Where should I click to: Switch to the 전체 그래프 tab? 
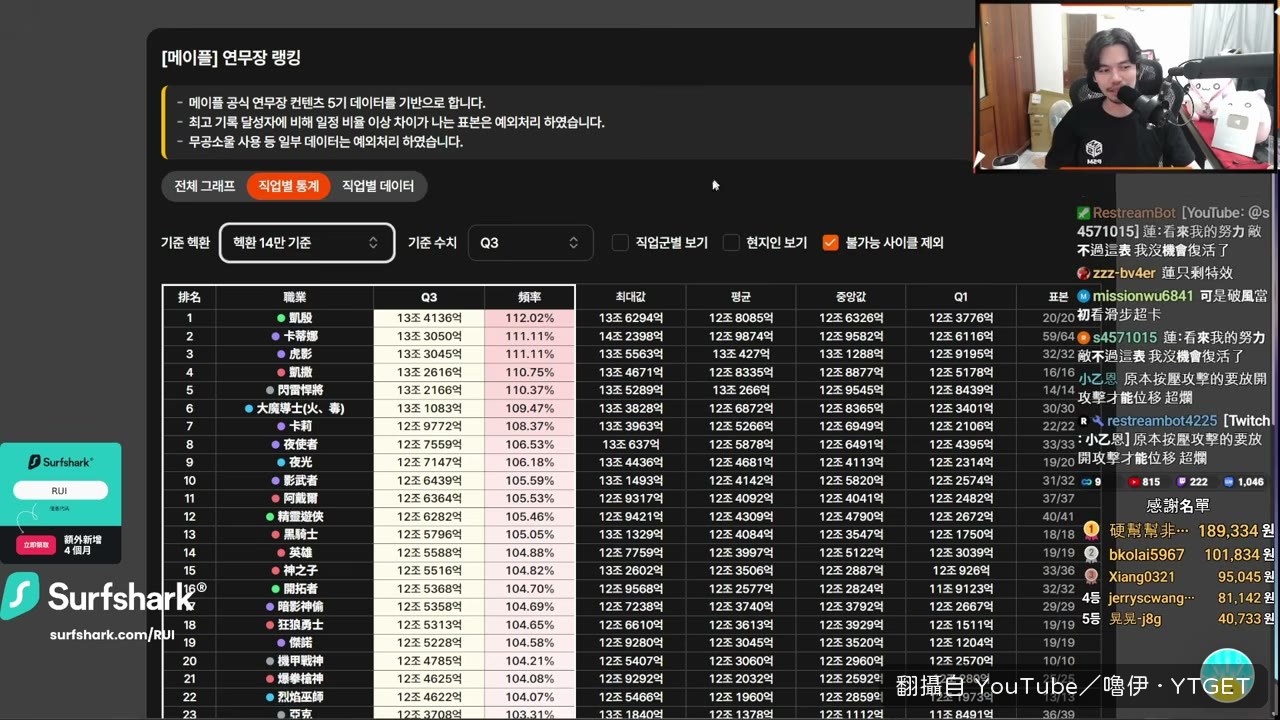205,186
